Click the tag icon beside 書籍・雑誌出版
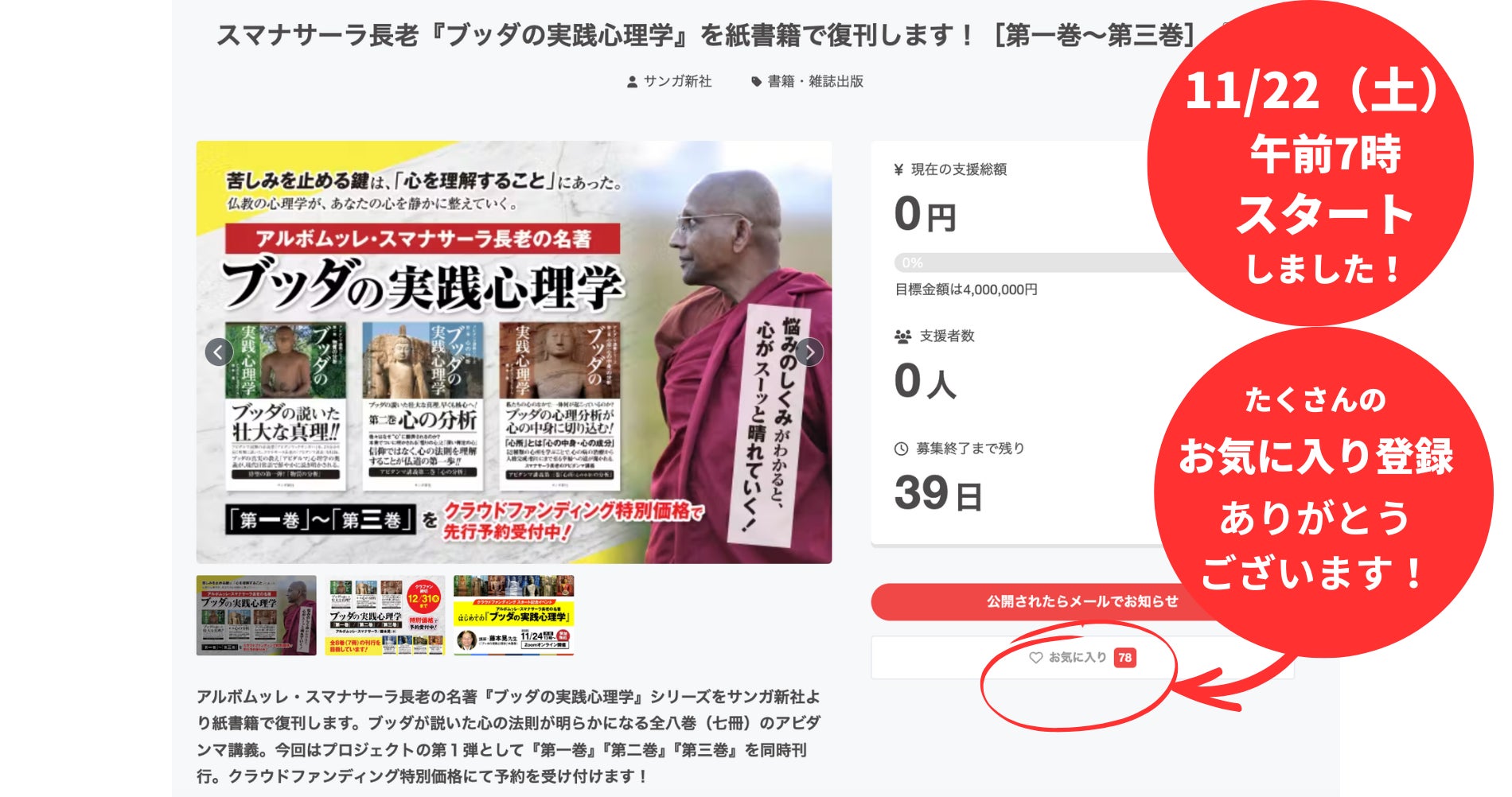The height and width of the screenshot is (797, 1512). pyautogui.click(x=756, y=82)
